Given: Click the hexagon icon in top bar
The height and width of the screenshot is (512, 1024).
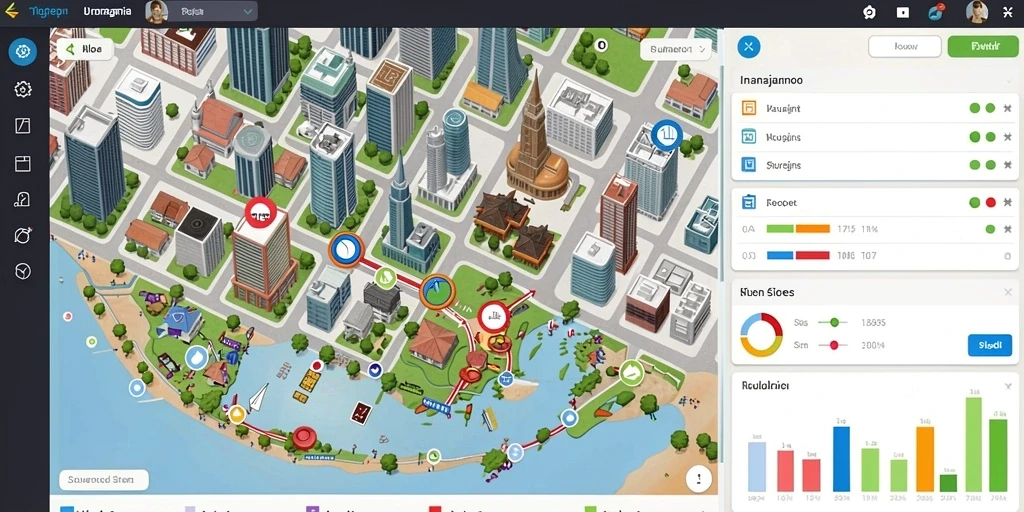Looking at the screenshot, I should pos(869,12).
